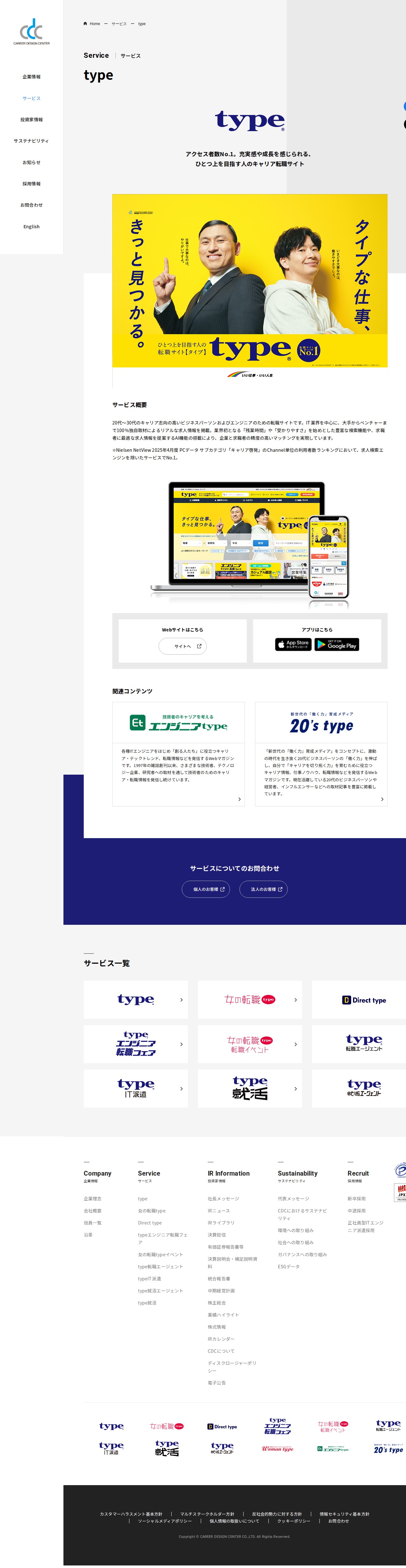Screen dimensions: 406x1568
Task: Click the type logo in the footer logo strip
Action: (x=111, y=1426)
